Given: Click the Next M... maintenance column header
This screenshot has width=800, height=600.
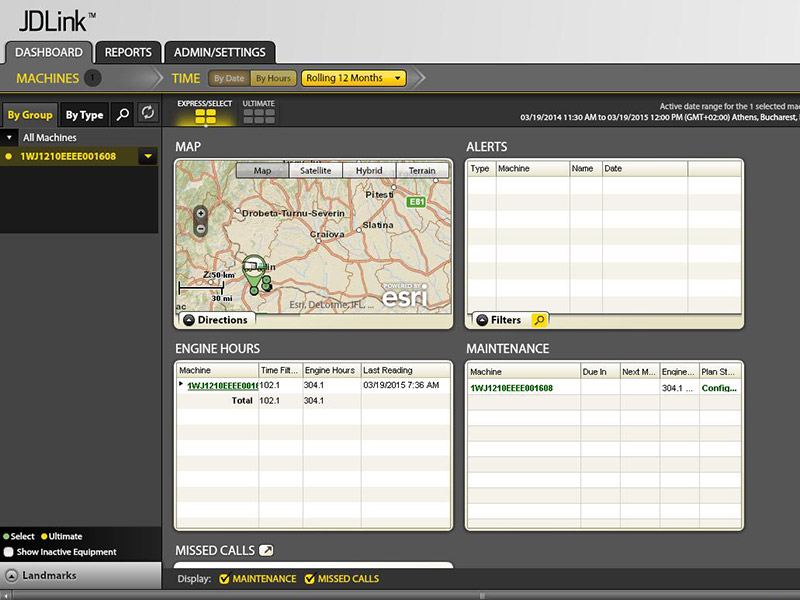Looking at the screenshot, I should pyautogui.click(x=640, y=372).
